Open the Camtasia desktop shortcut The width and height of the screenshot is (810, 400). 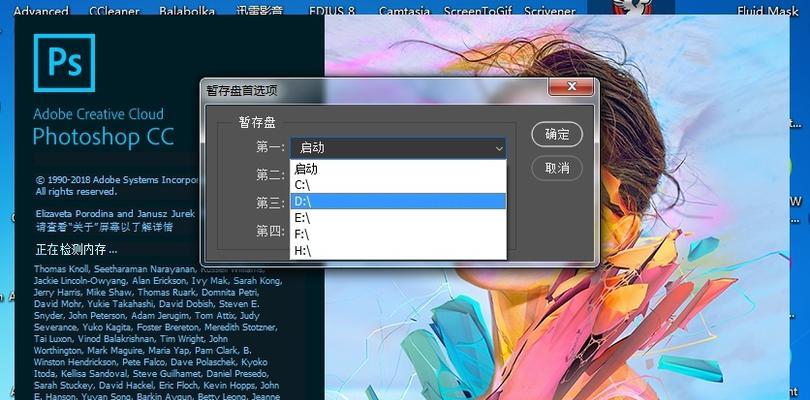click(x=404, y=11)
